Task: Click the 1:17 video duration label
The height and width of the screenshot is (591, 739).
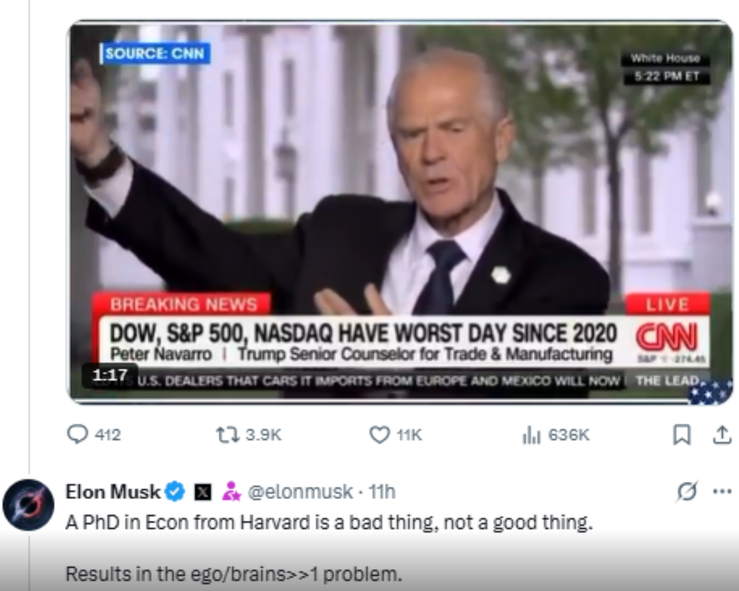Action: [x=109, y=375]
